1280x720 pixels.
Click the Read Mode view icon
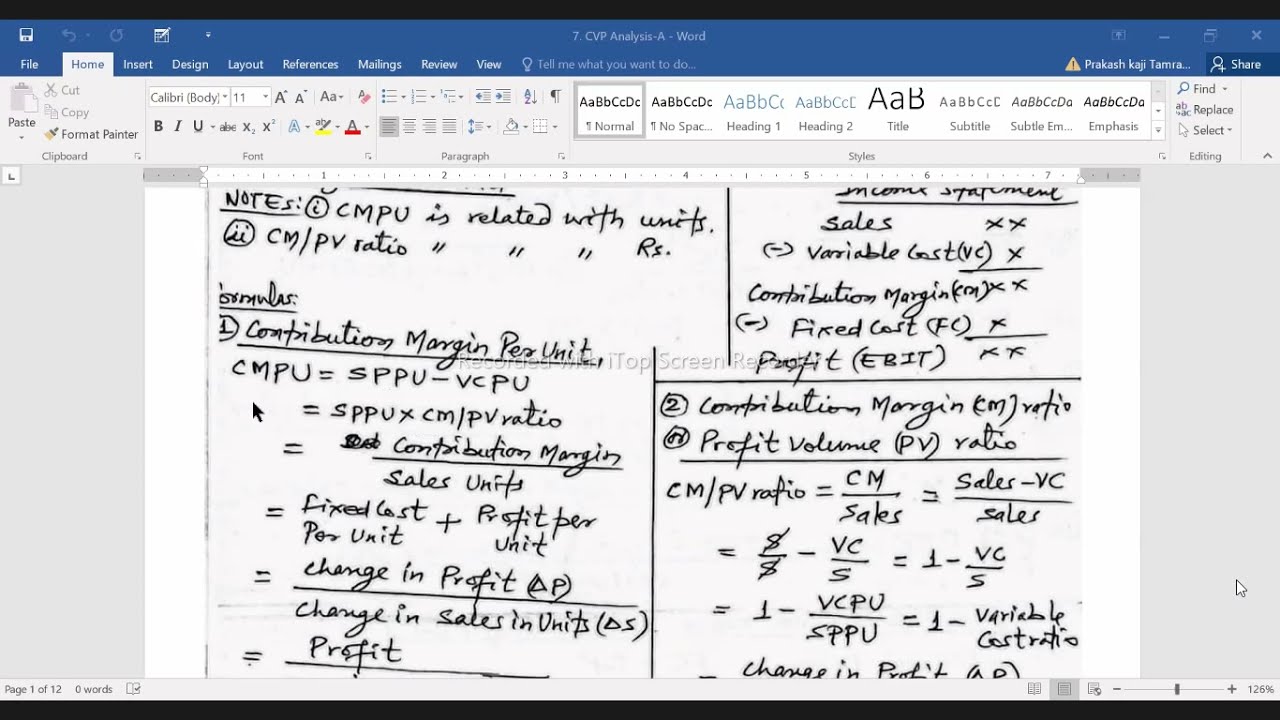click(x=1034, y=689)
